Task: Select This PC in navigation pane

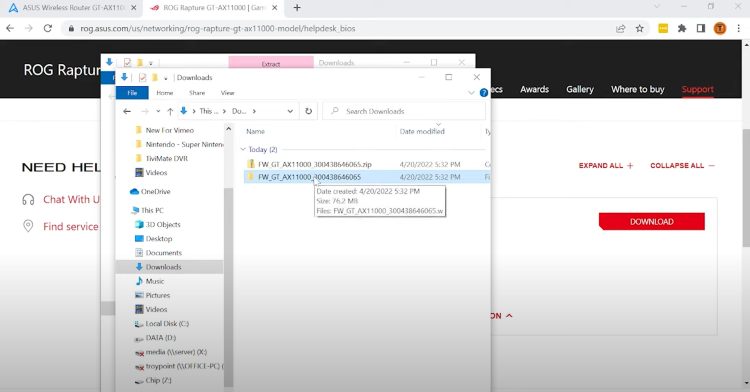Action: pyautogui.click(x=152, y=210)
